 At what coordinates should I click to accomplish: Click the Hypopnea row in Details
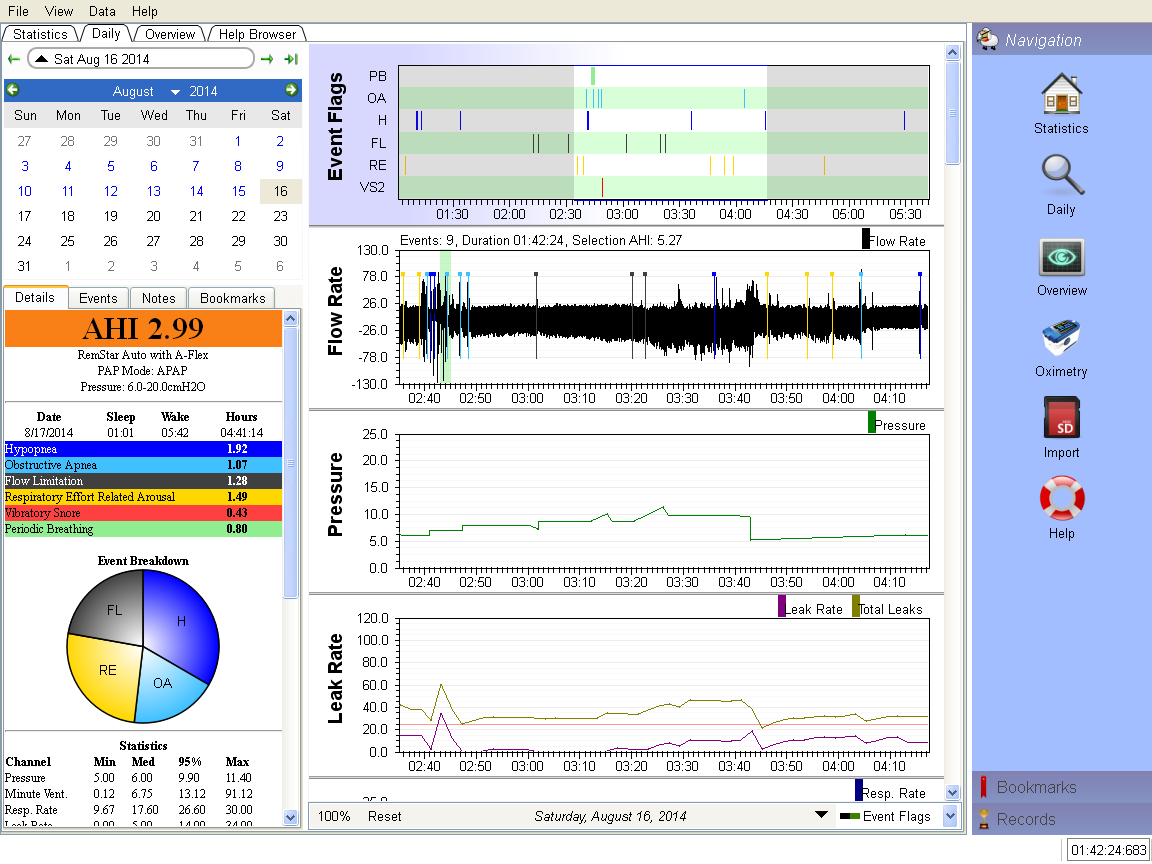coord(143,449)
